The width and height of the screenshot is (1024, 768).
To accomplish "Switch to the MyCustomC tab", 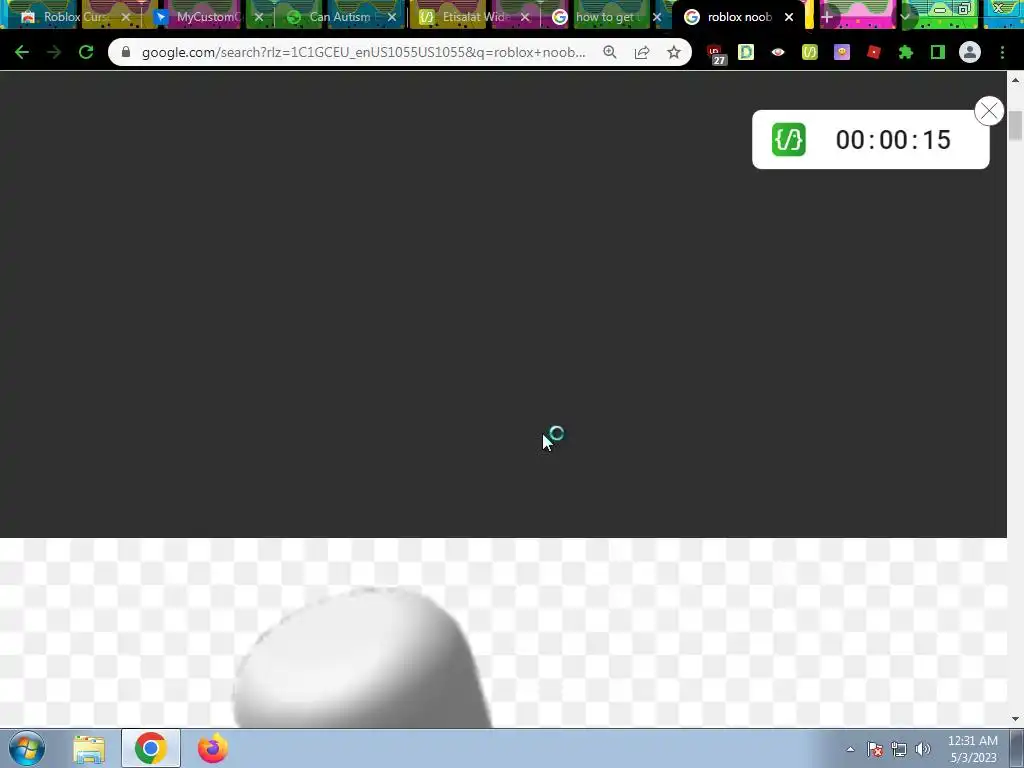I will [x=206, y=17].
